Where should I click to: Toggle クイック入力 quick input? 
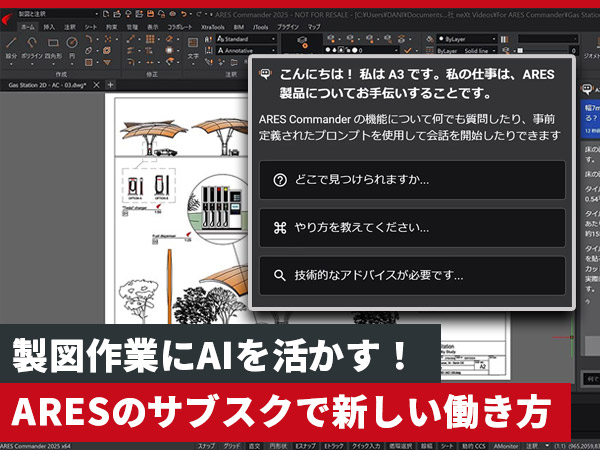pos(366,446)
